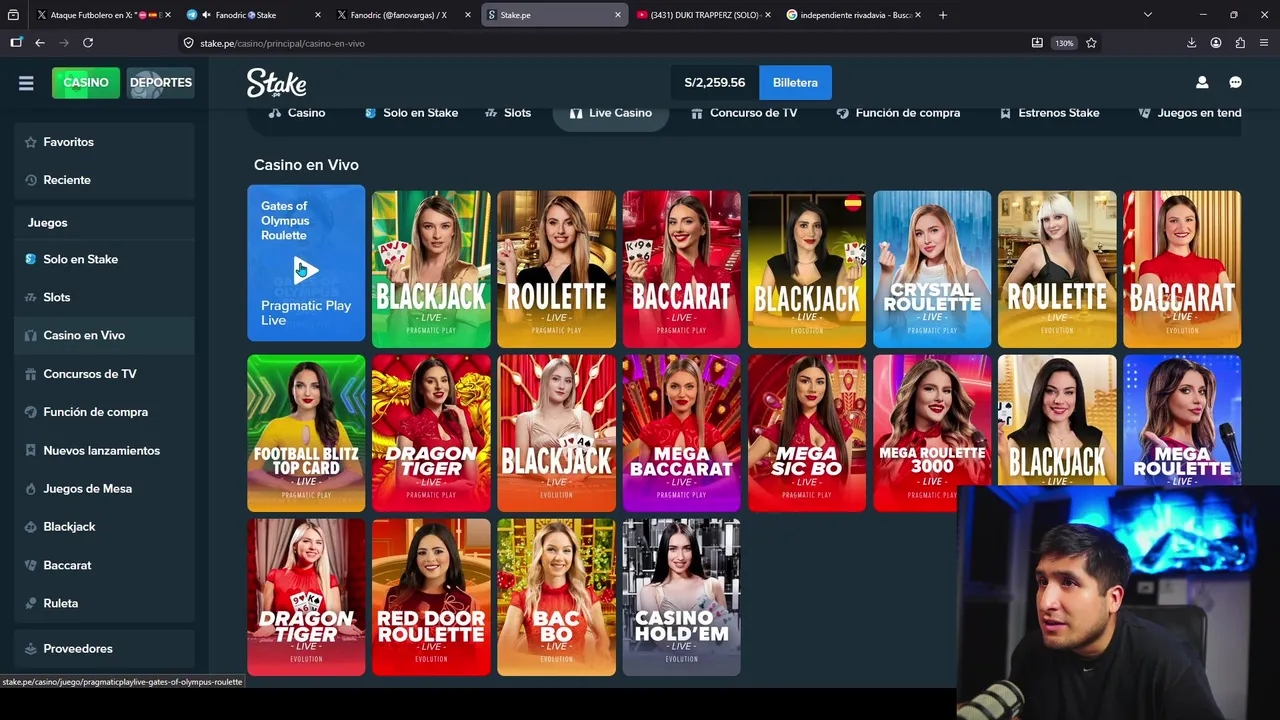
Task: Select the Casino category tab
Action: coord(297,113)
